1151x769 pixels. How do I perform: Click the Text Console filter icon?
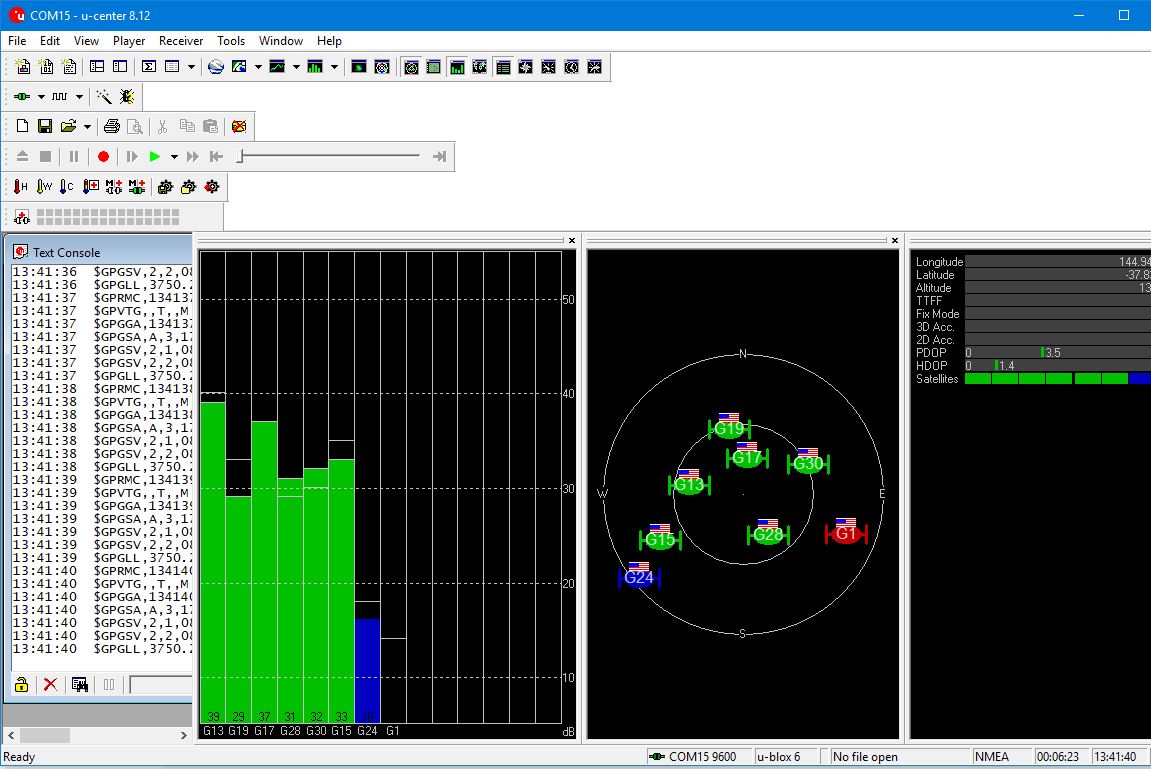(79, 685)
